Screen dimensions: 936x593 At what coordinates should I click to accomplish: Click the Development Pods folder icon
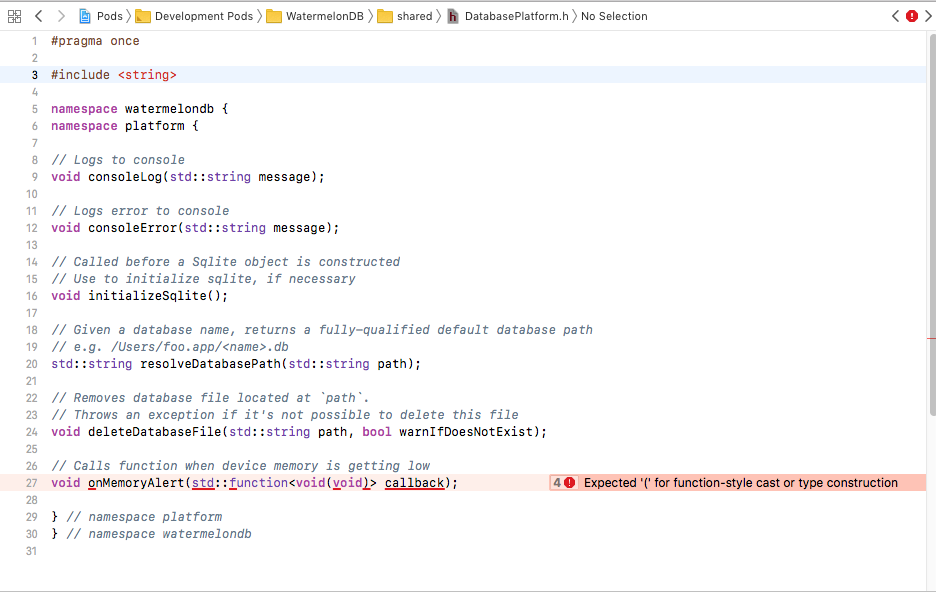pos(143,16)
